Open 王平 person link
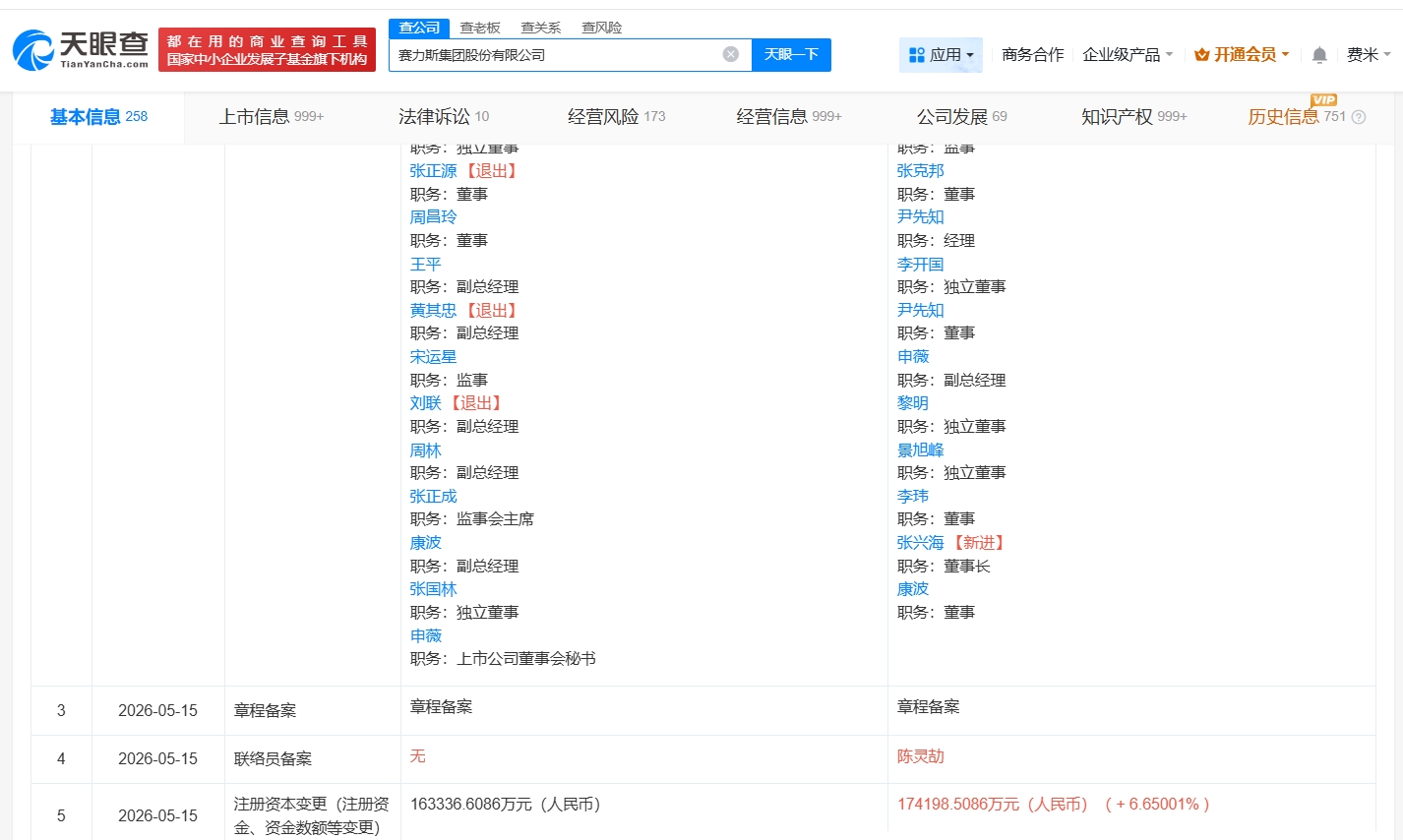This screenshot has width=1403, height=840. (425, 265)
